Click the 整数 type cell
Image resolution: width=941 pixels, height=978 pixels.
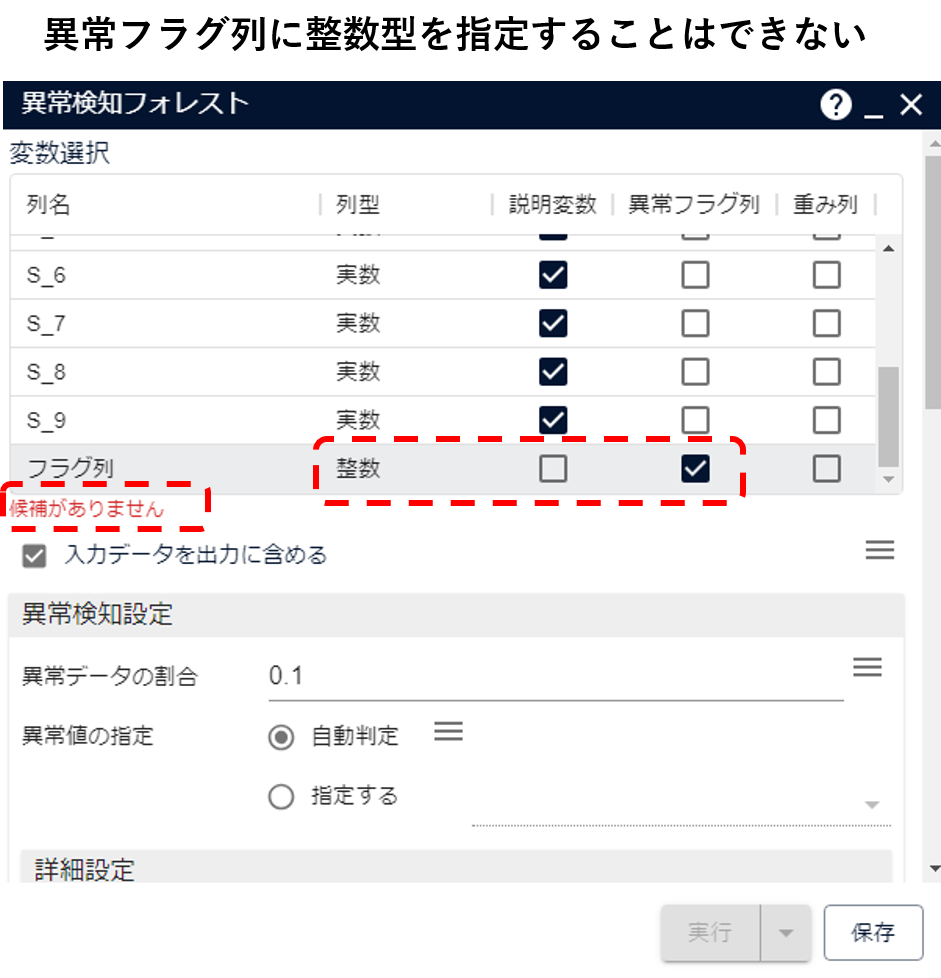[358, 468]
